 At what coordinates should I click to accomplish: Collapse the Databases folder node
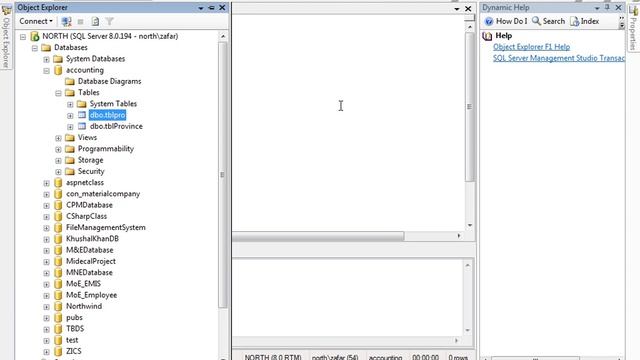(35, 48)
